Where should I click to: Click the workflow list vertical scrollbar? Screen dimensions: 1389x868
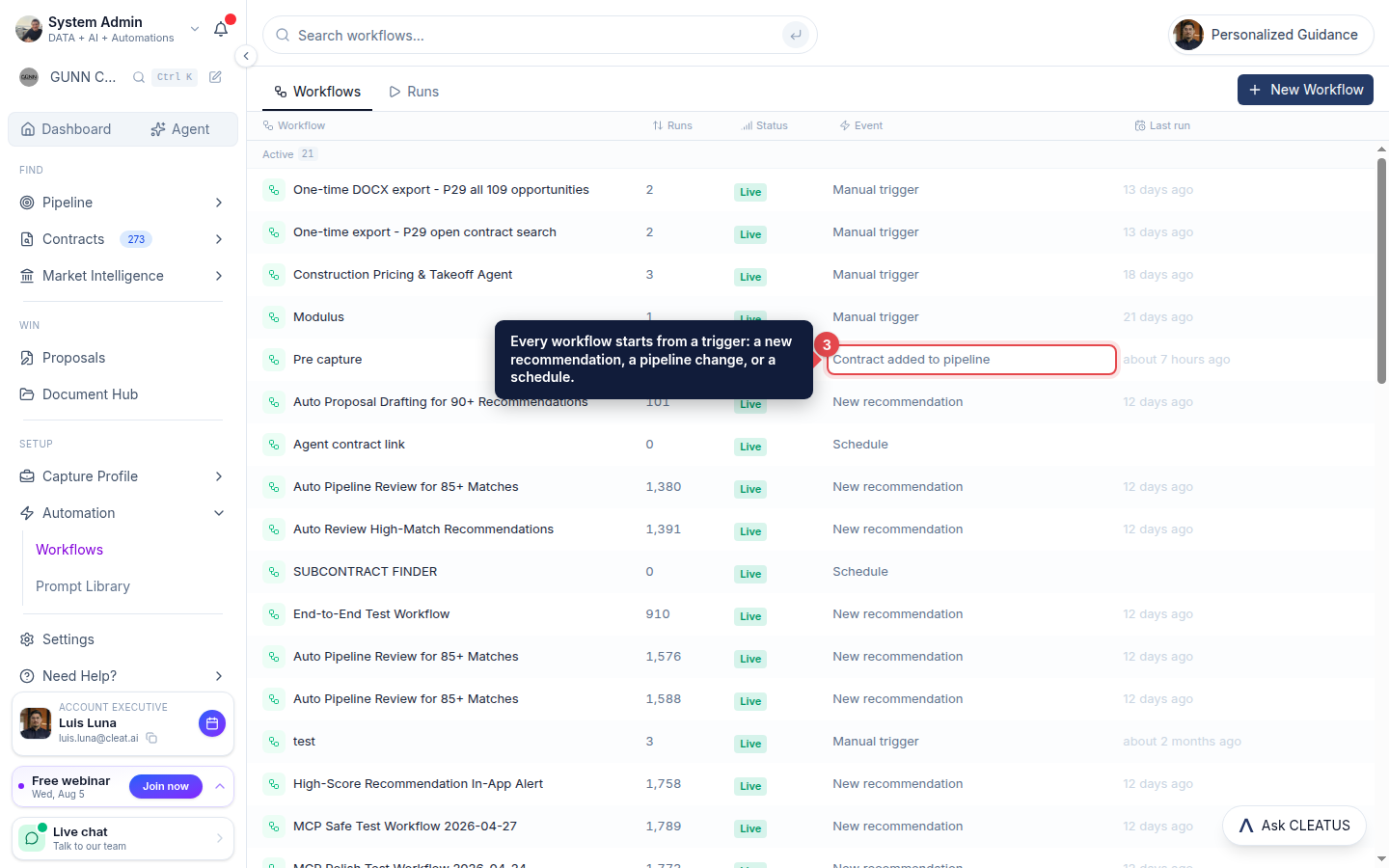(1381, 271)
